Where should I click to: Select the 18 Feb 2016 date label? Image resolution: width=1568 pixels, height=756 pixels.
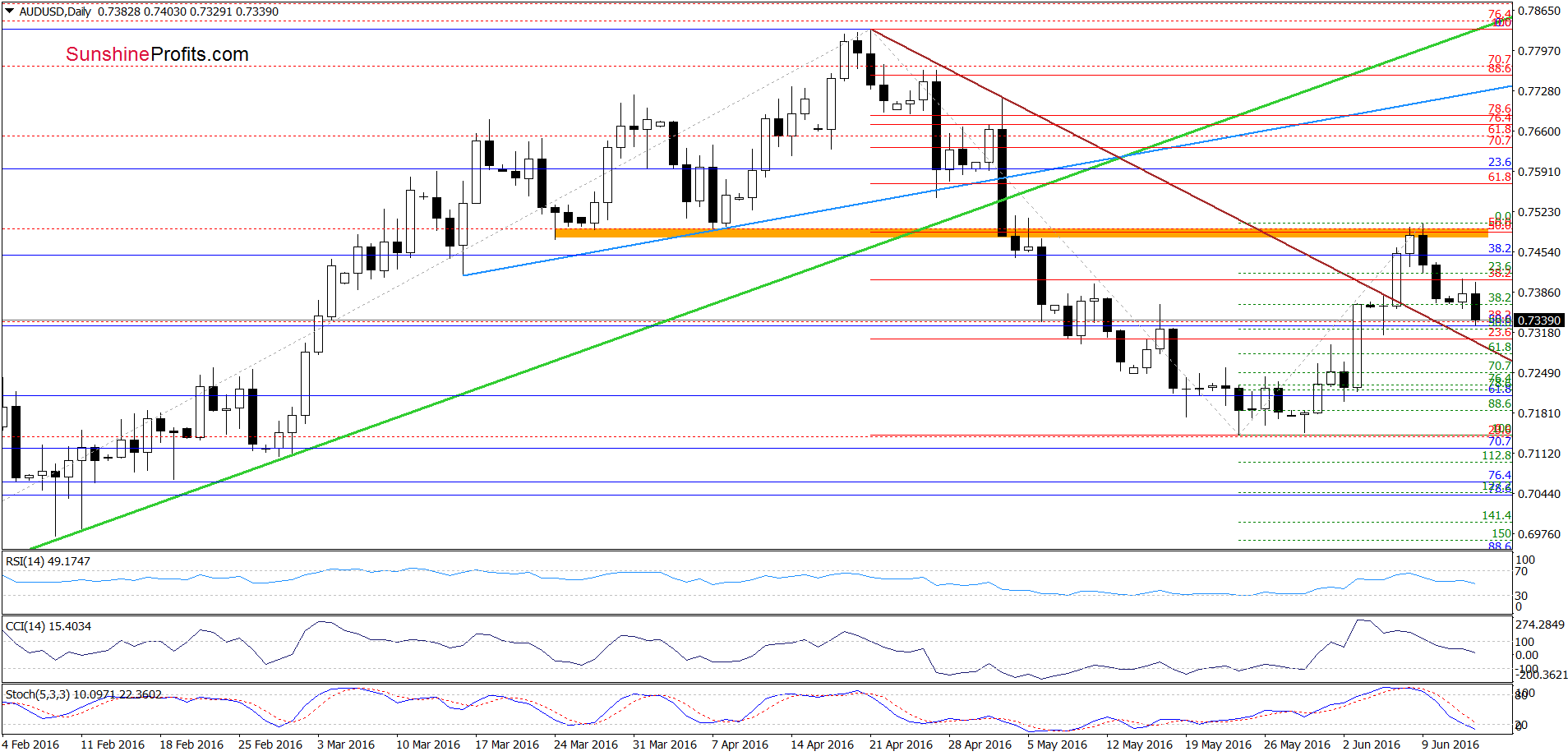[191, 744]
